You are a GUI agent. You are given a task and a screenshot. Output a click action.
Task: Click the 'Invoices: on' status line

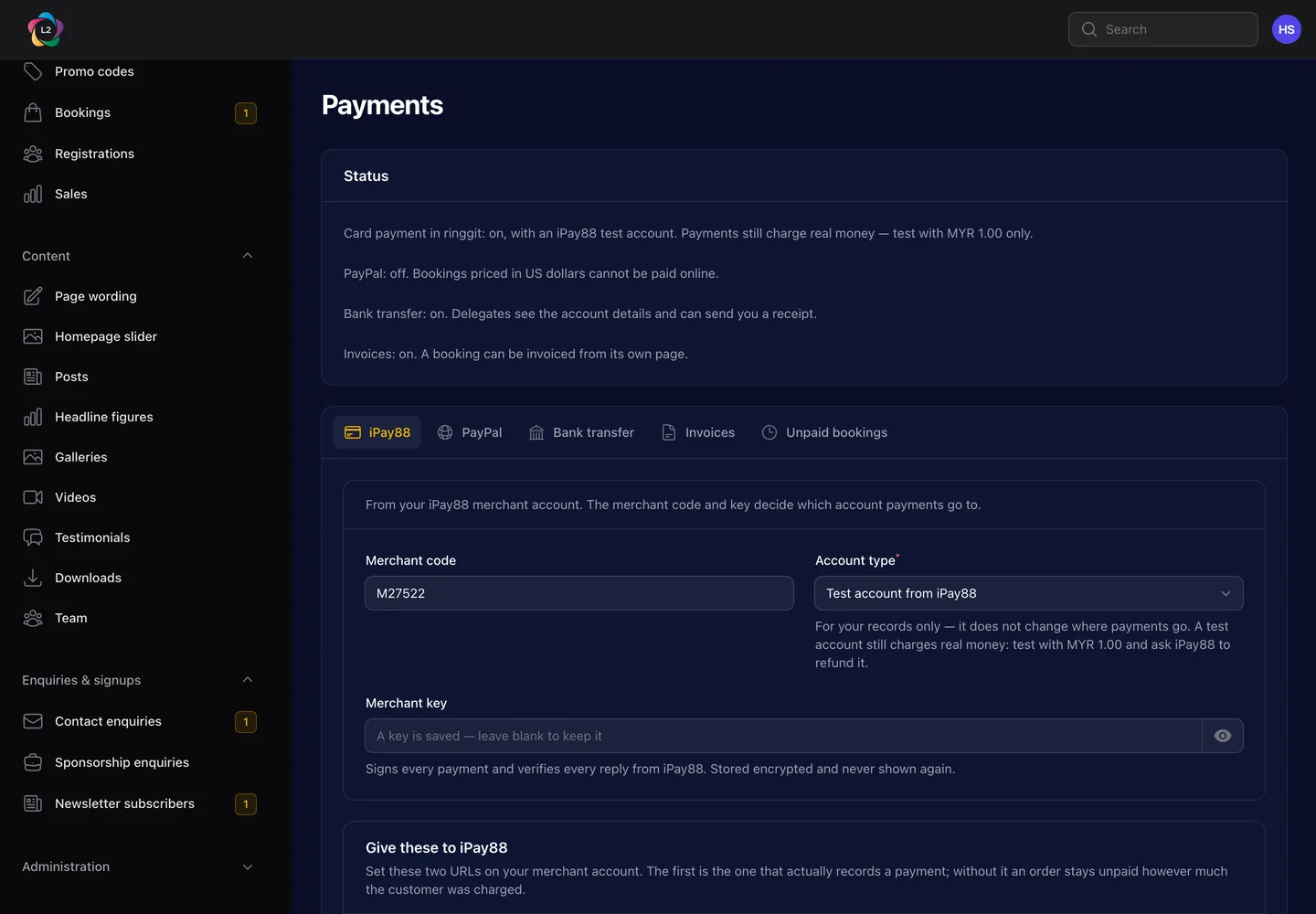click(515, 354)
